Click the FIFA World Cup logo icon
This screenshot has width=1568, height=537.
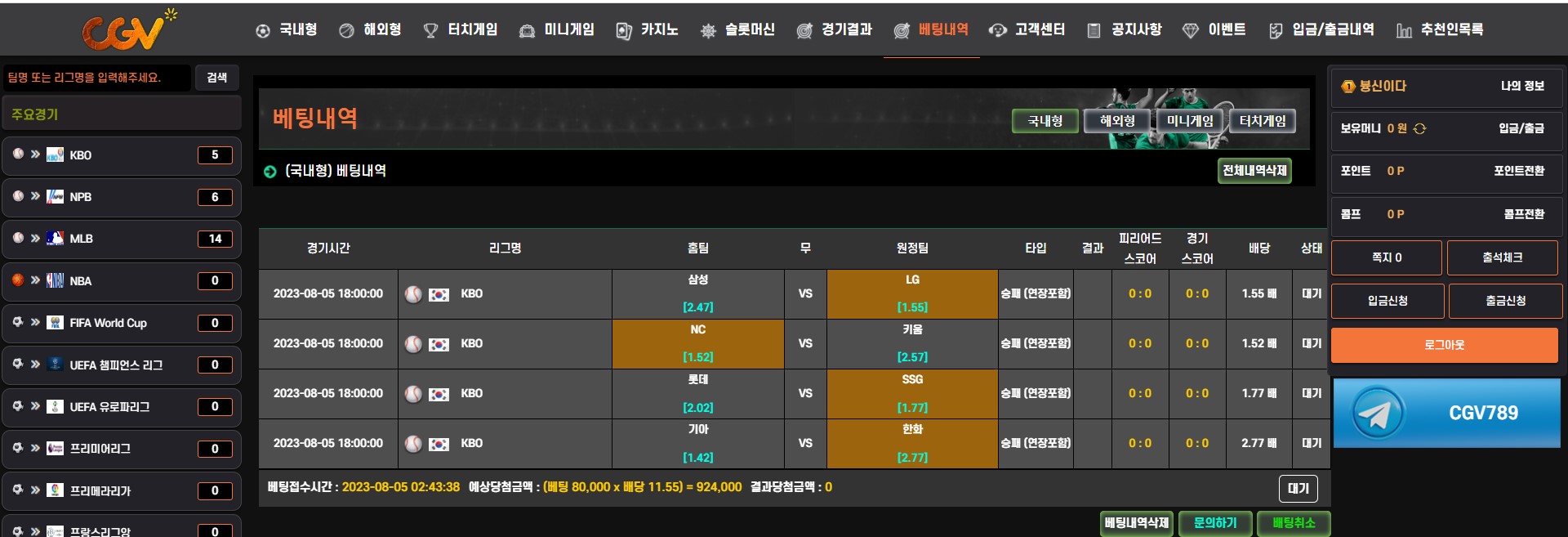click(x=55, y=323)
